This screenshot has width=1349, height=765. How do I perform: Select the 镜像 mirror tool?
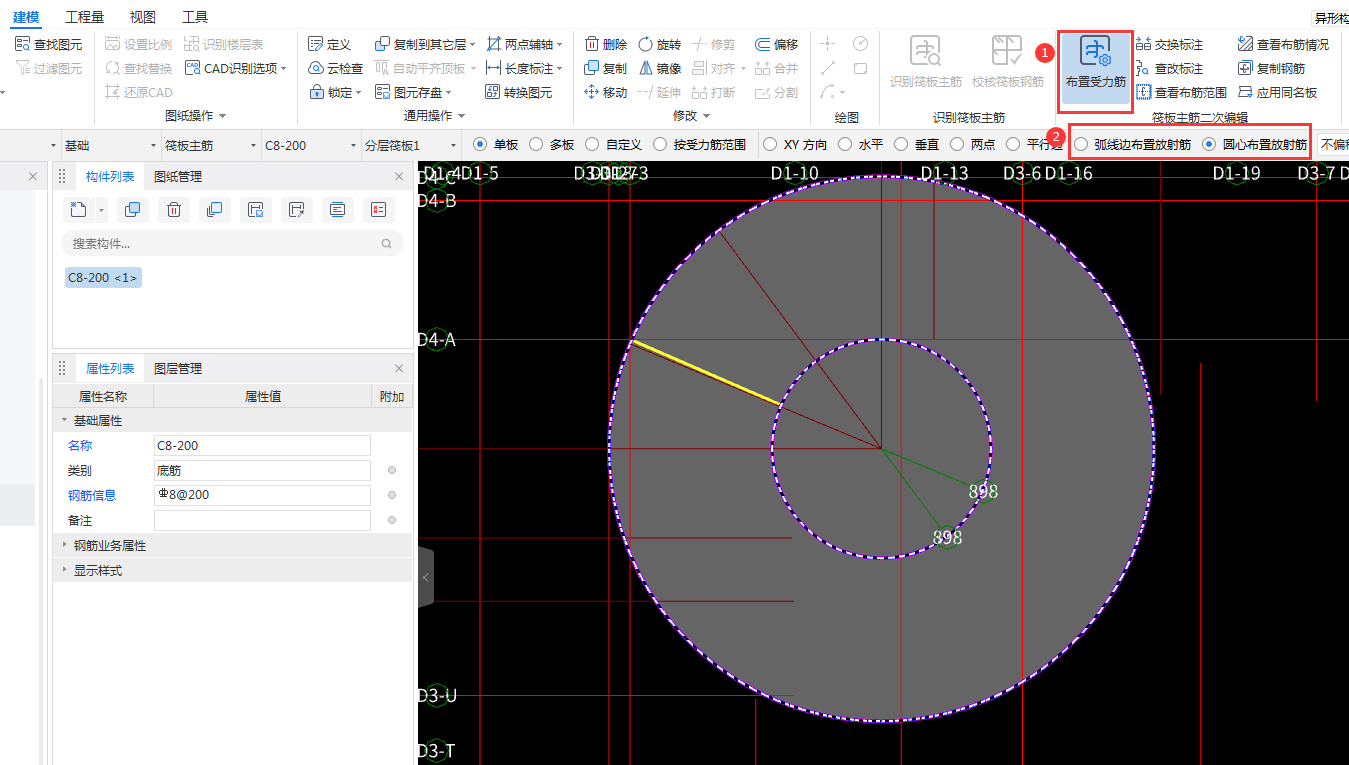pos(660,68)
